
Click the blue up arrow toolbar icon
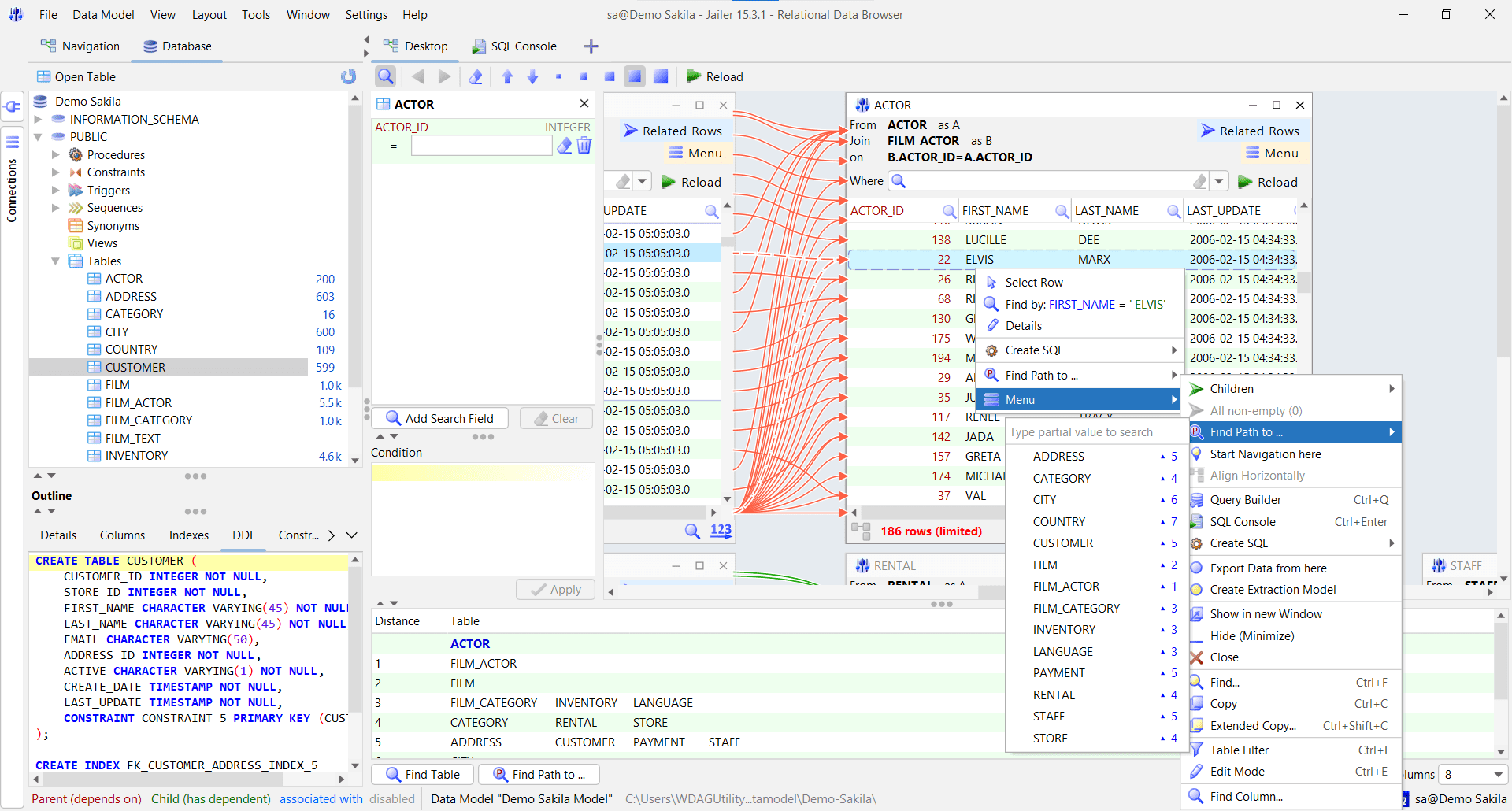507,76
